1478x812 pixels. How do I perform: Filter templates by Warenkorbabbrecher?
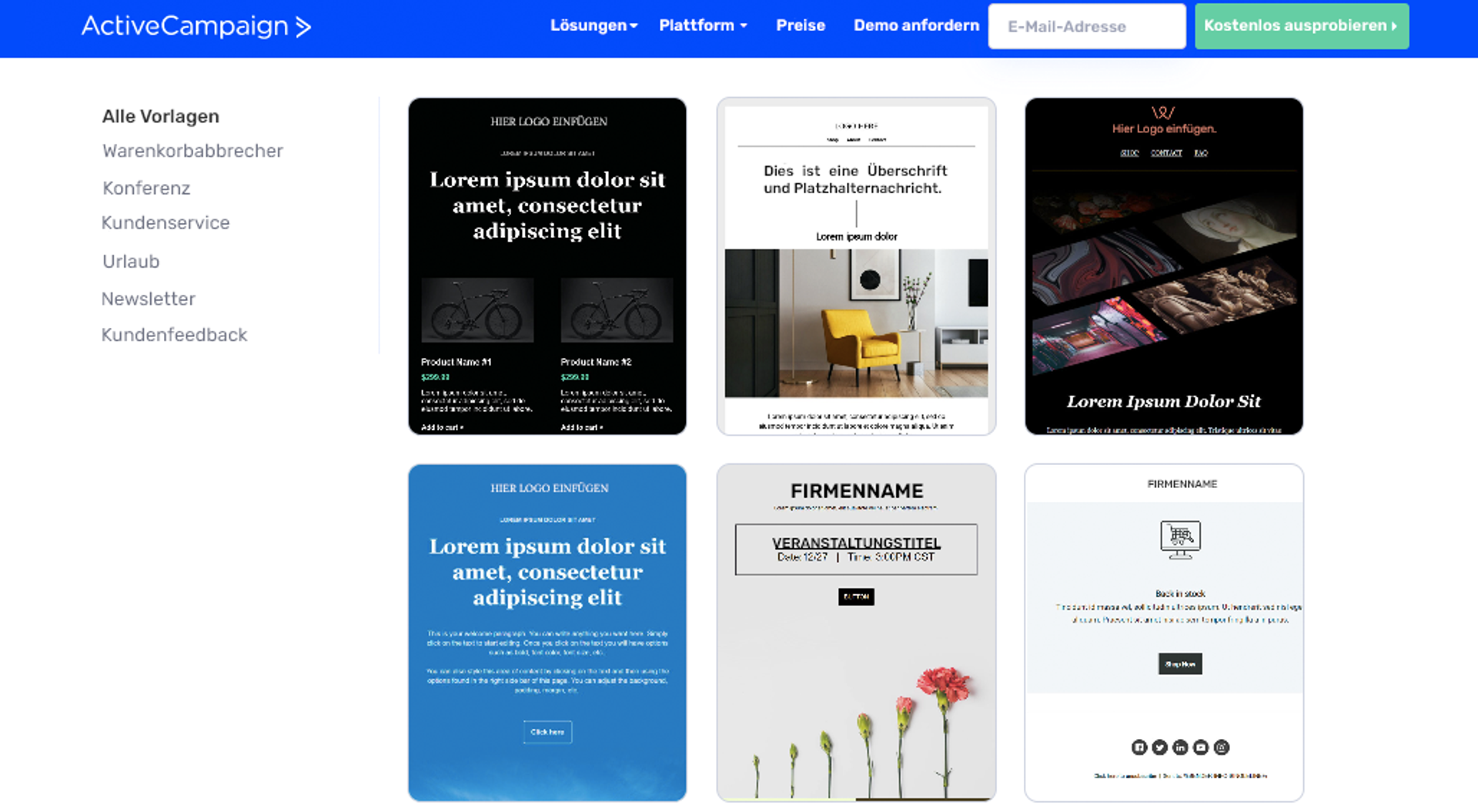192,151
